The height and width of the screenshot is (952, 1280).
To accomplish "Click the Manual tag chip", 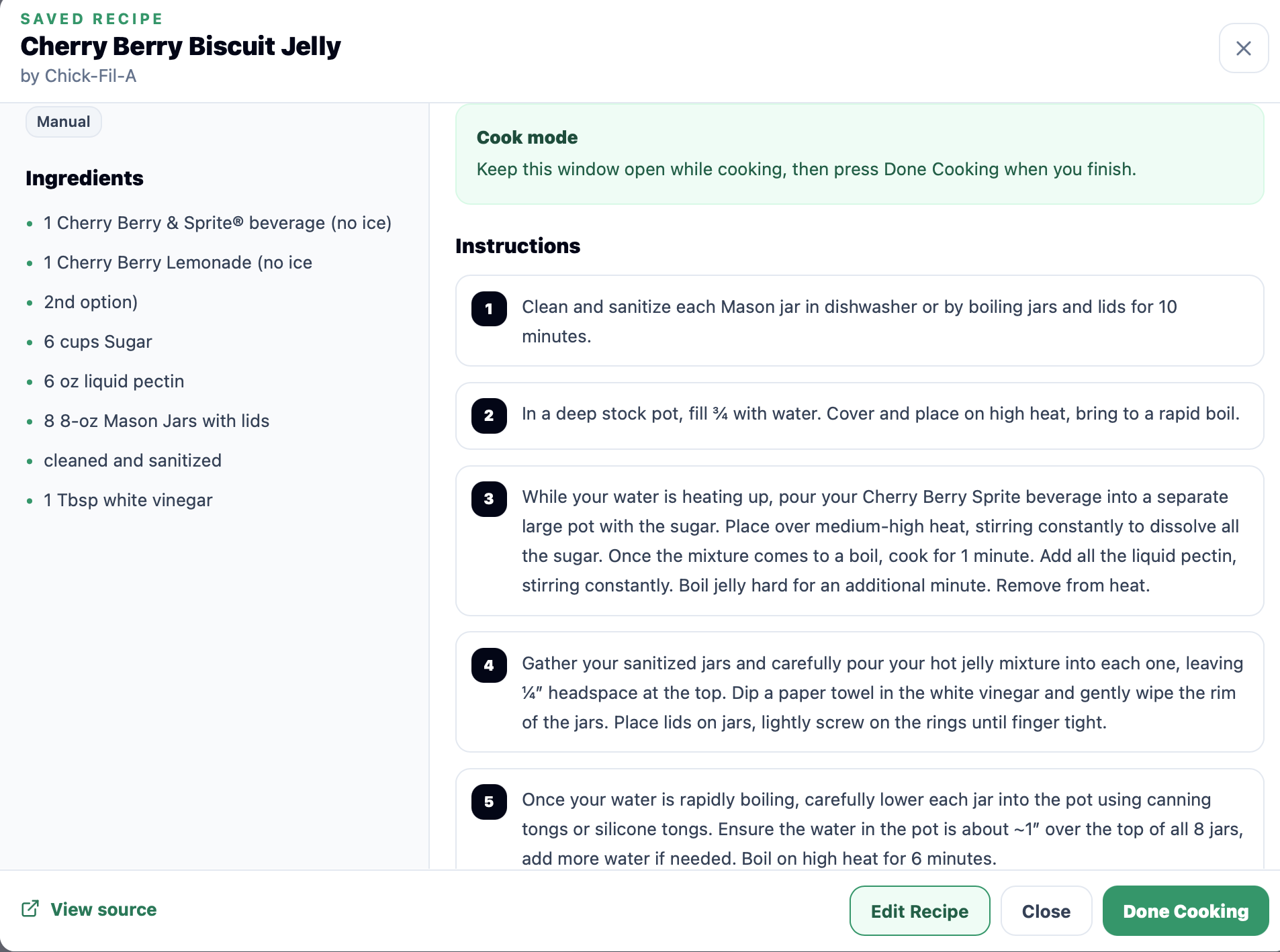I will tap(64, 122).
